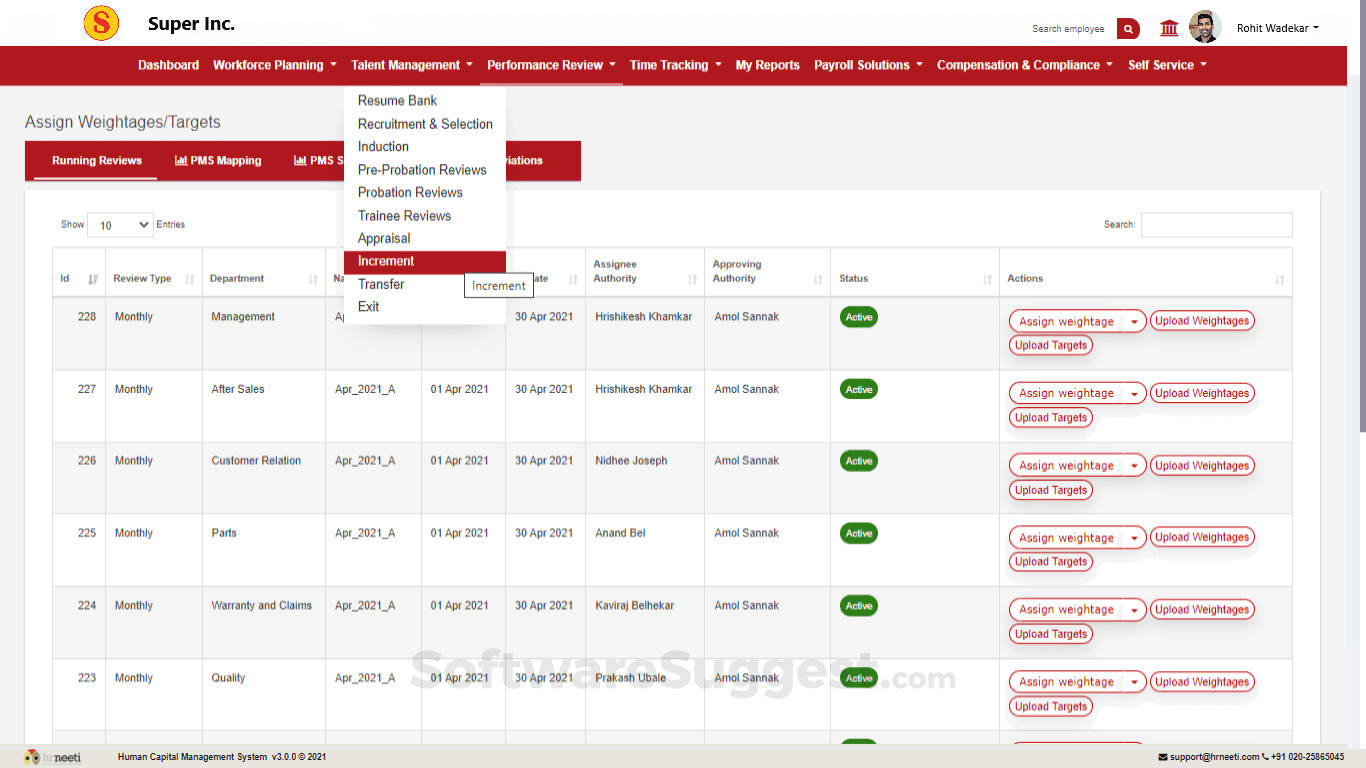
Task: Click Active status badge in row 228
Action: click(x=859, y=317)
